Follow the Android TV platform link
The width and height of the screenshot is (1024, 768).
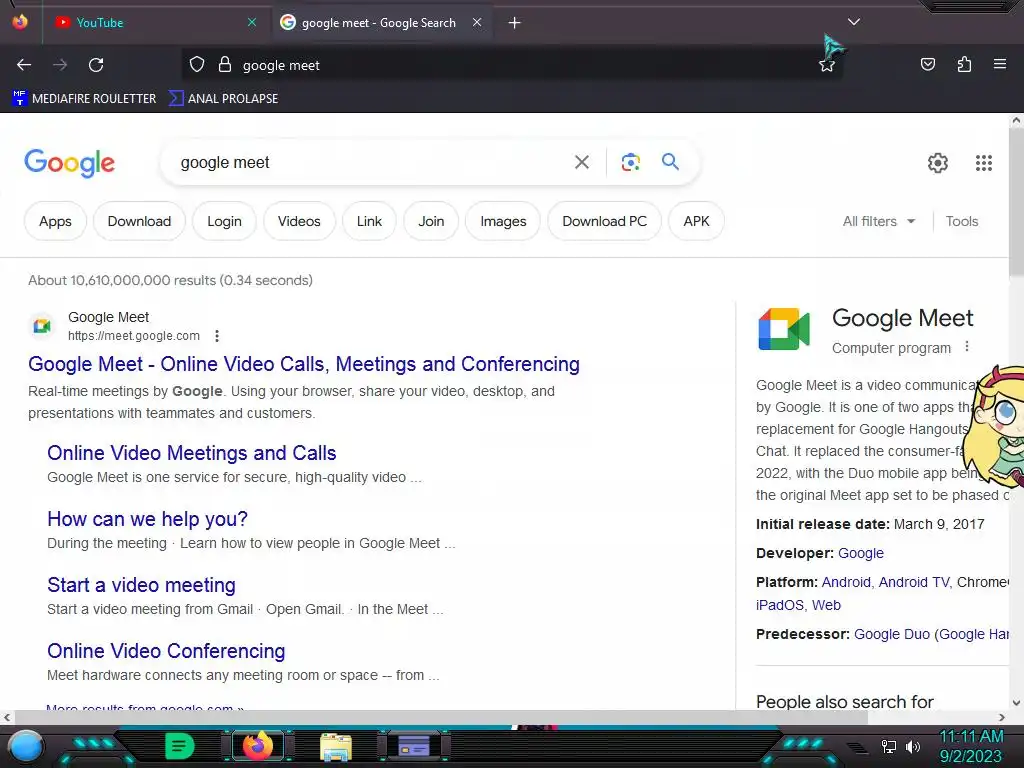click(914, 582)
